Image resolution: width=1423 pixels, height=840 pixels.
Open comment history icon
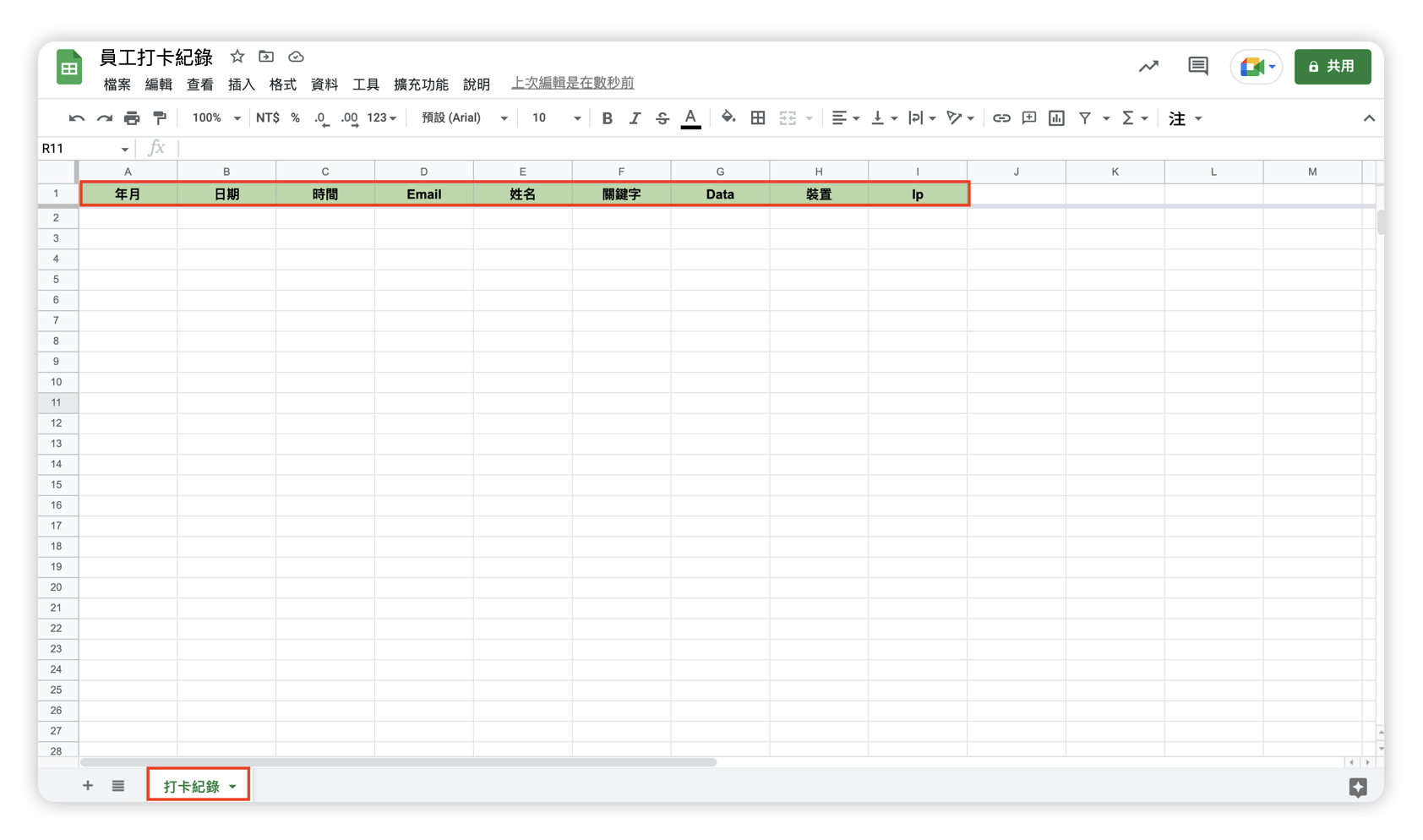(x=1197, y=66)
